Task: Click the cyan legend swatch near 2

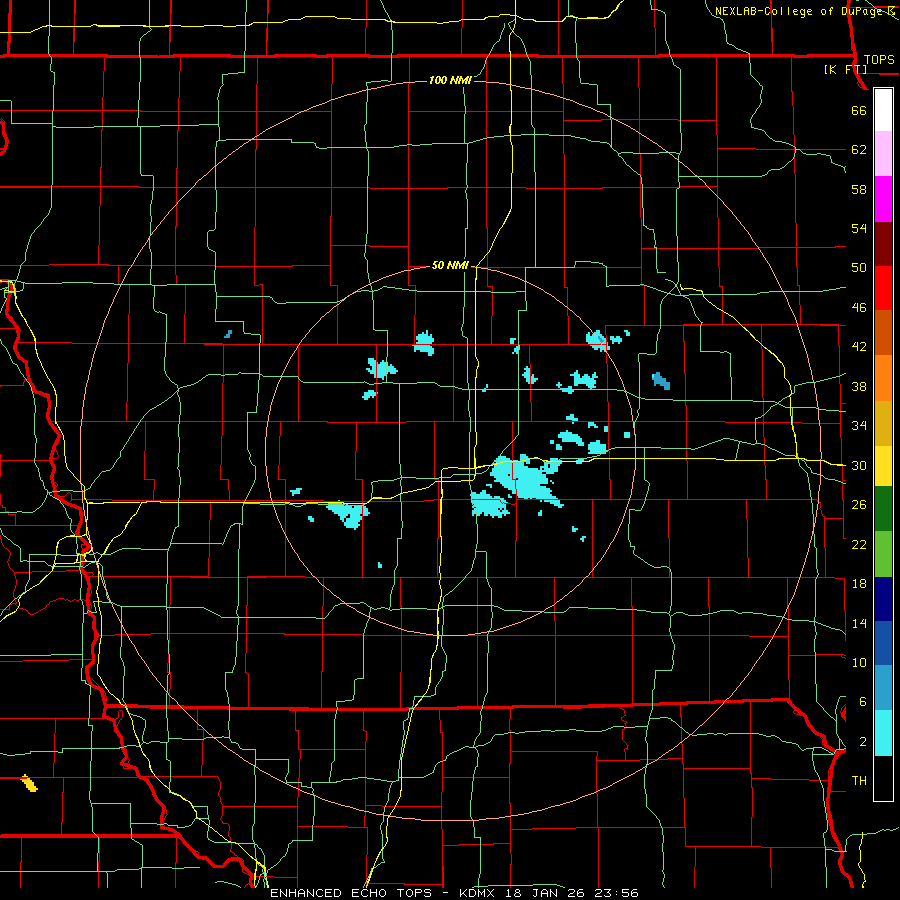Action: click(x=883, y=733)
